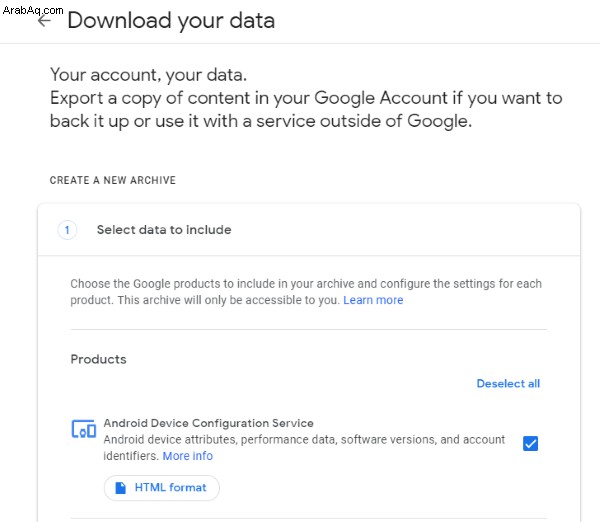Click the Products section heading
Viewport: 600px width, 522px height.
pos(98,359)
